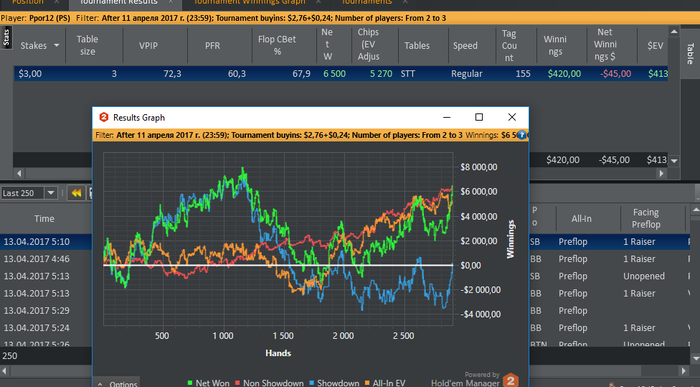
Task: Open the vertical Stats side tab
Action: [x=6, y=37]
